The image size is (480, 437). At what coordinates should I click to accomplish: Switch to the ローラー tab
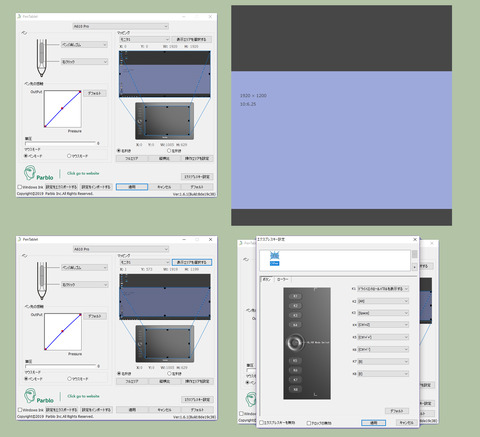point(282,279)
